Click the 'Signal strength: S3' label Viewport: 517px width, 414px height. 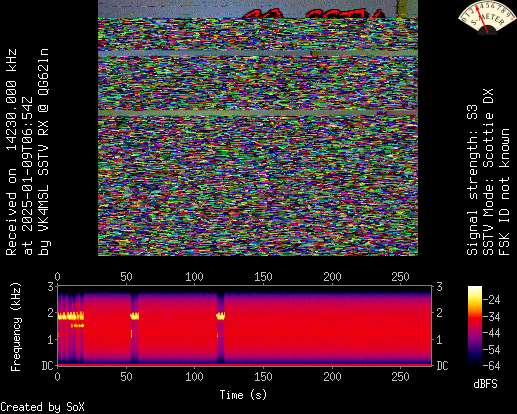pos(472,180)
